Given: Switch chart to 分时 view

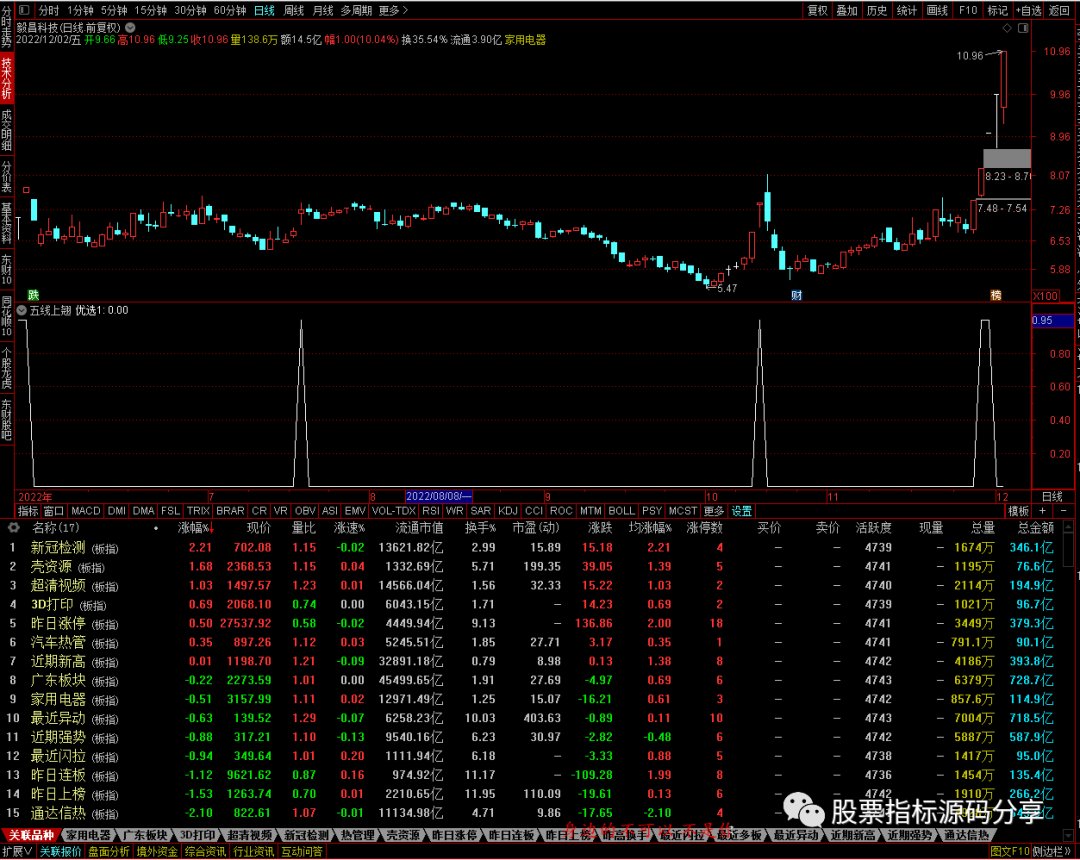Looking at the screenshot, I should [49, 10].
